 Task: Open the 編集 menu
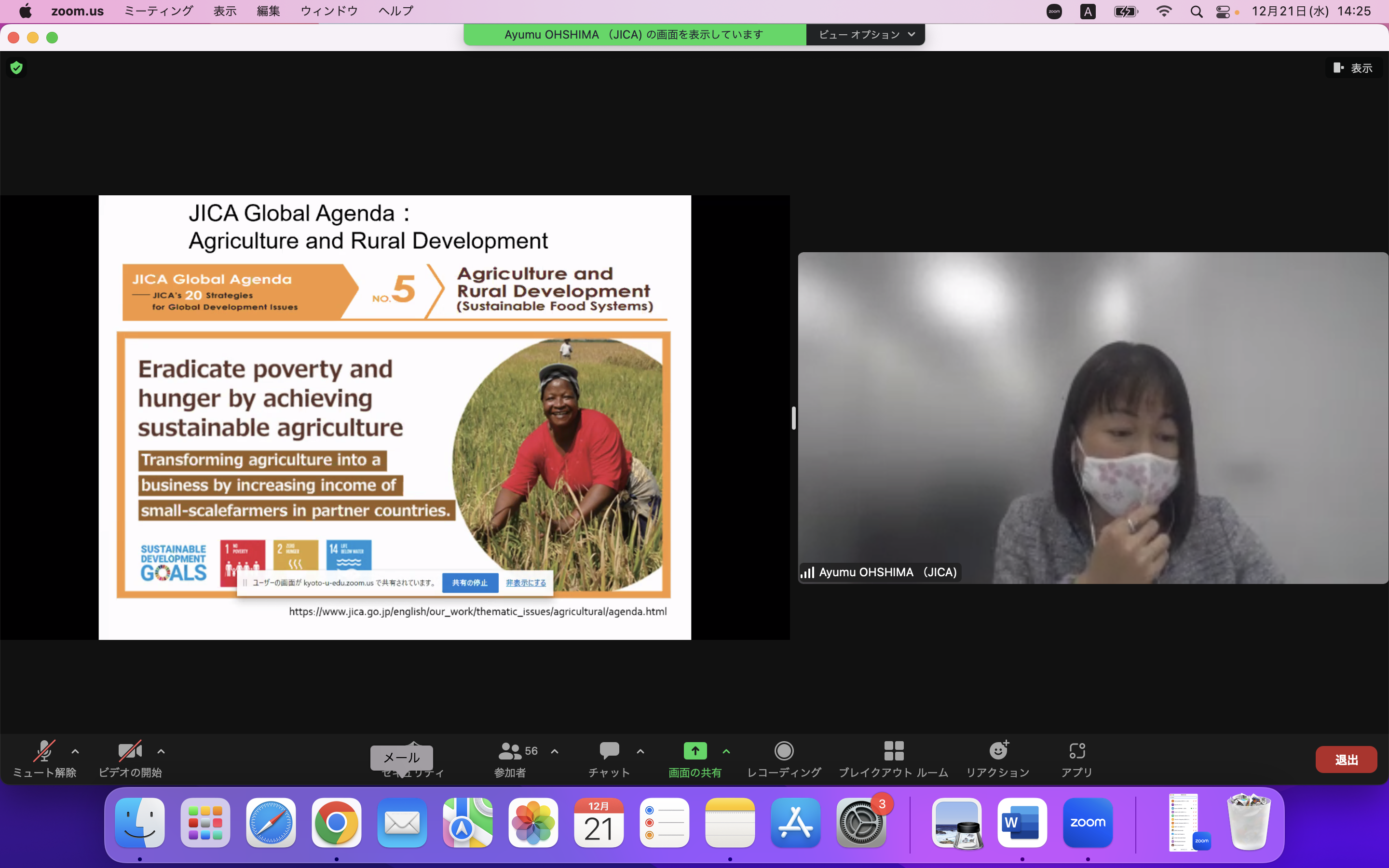[x=268, y=11]
